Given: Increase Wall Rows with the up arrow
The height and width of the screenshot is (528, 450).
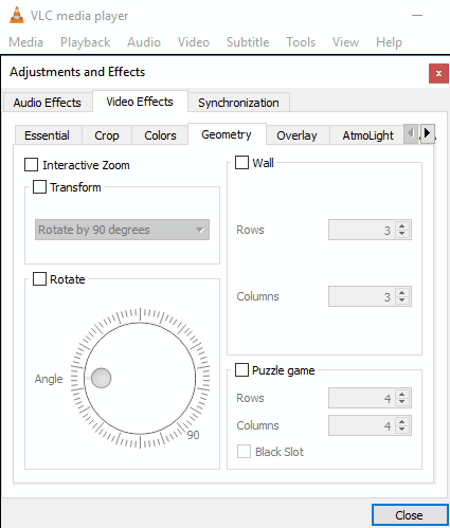Looking at the screenshot, I should 402,226.
